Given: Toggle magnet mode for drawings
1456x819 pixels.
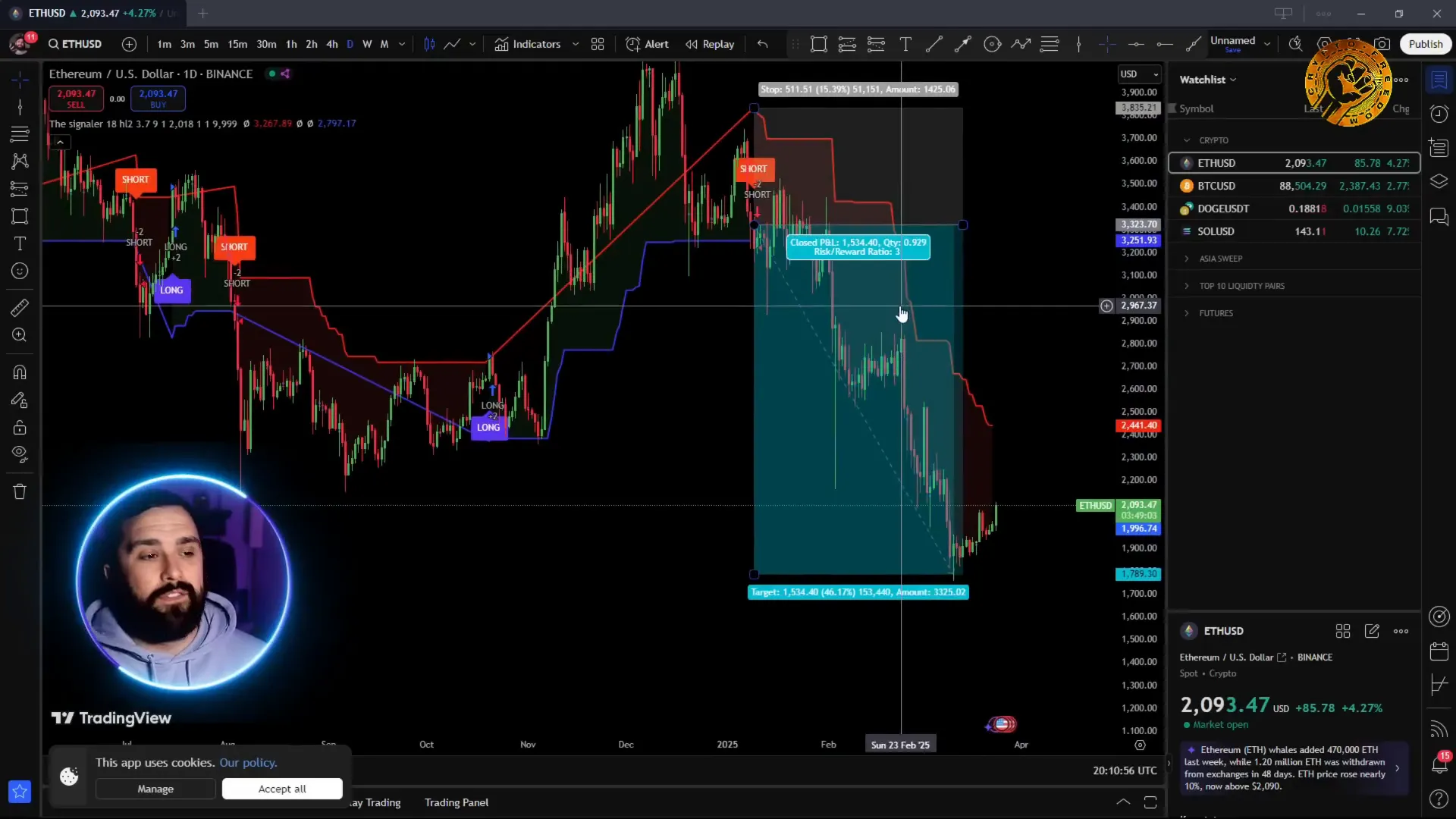Looking at the screenshot, I should tap(20, 372).
